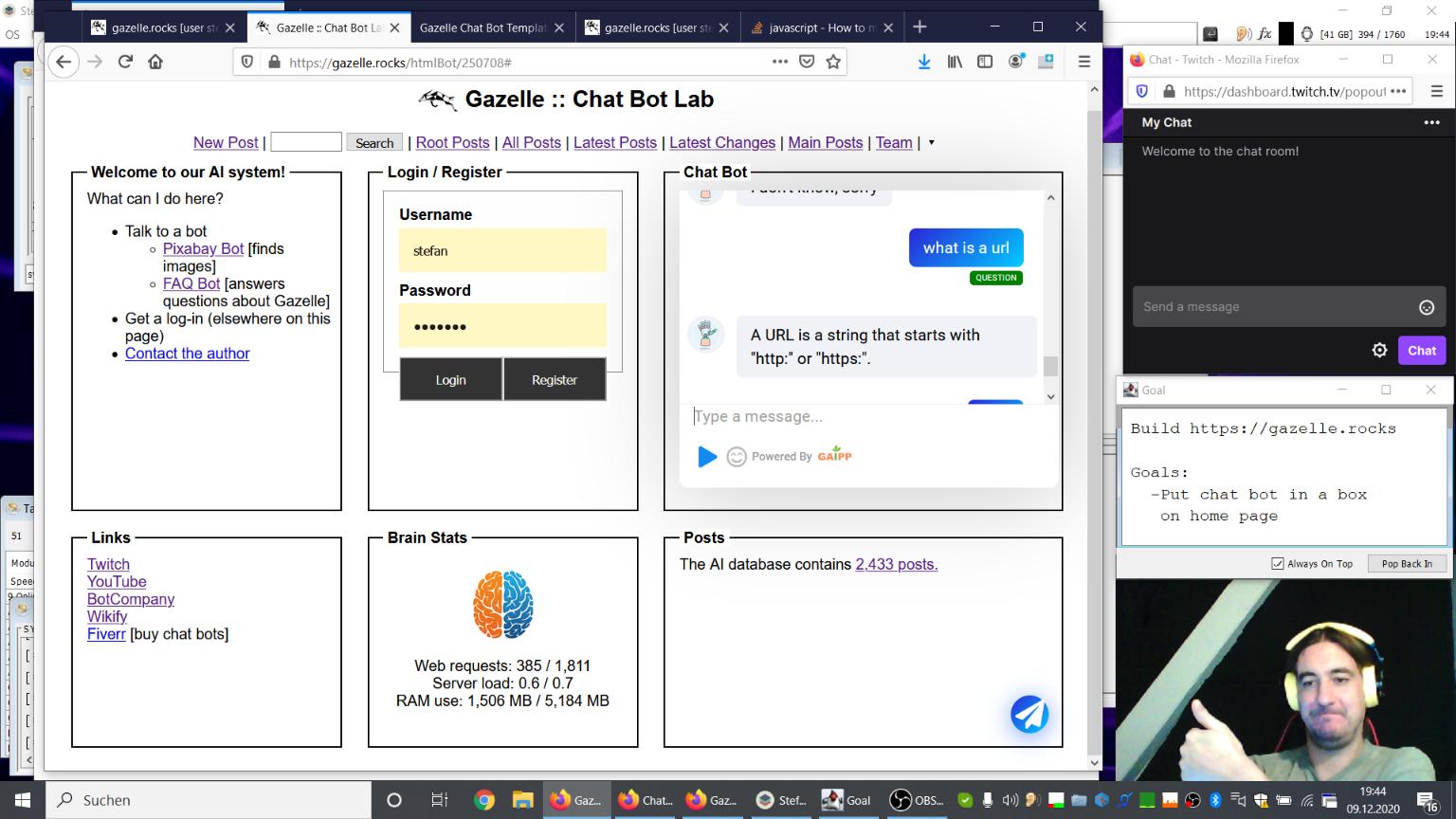1456x819 pixels.
Task: Click the blue send arrow in chat bot
Action: (707, 457)
